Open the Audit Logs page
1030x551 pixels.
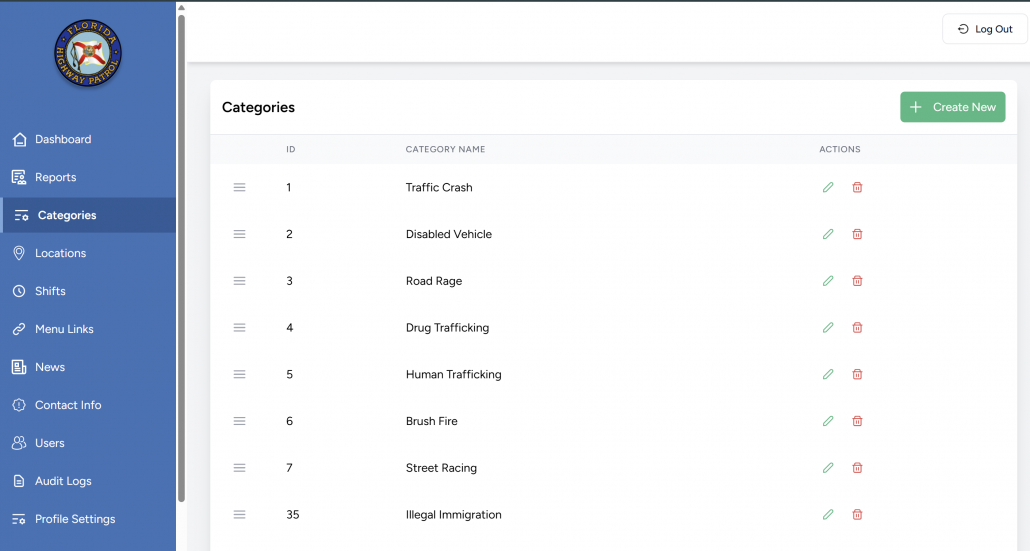pos(63,481)
